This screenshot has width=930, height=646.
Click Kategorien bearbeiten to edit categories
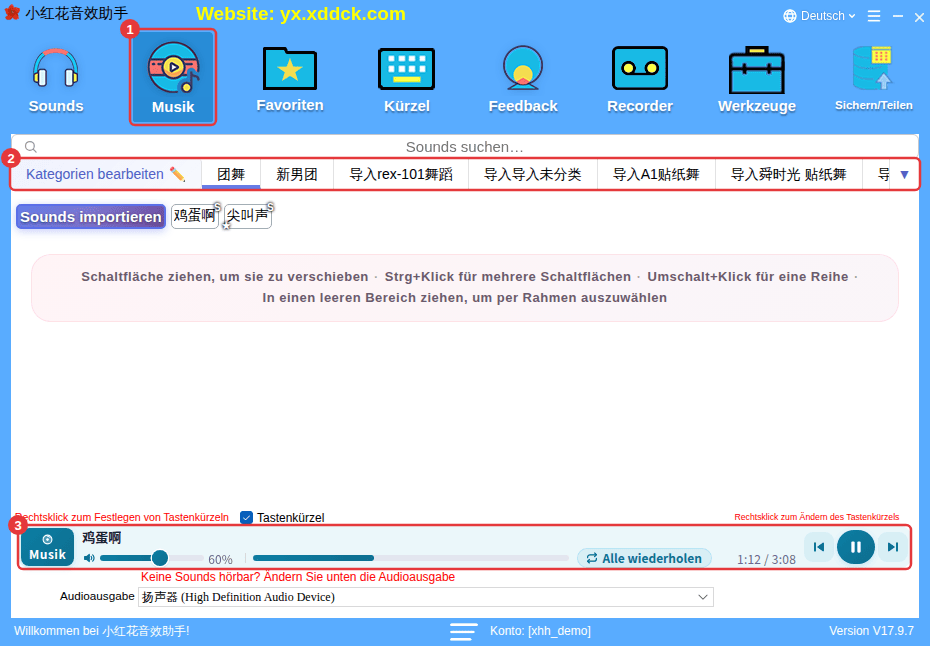[106, 174]
